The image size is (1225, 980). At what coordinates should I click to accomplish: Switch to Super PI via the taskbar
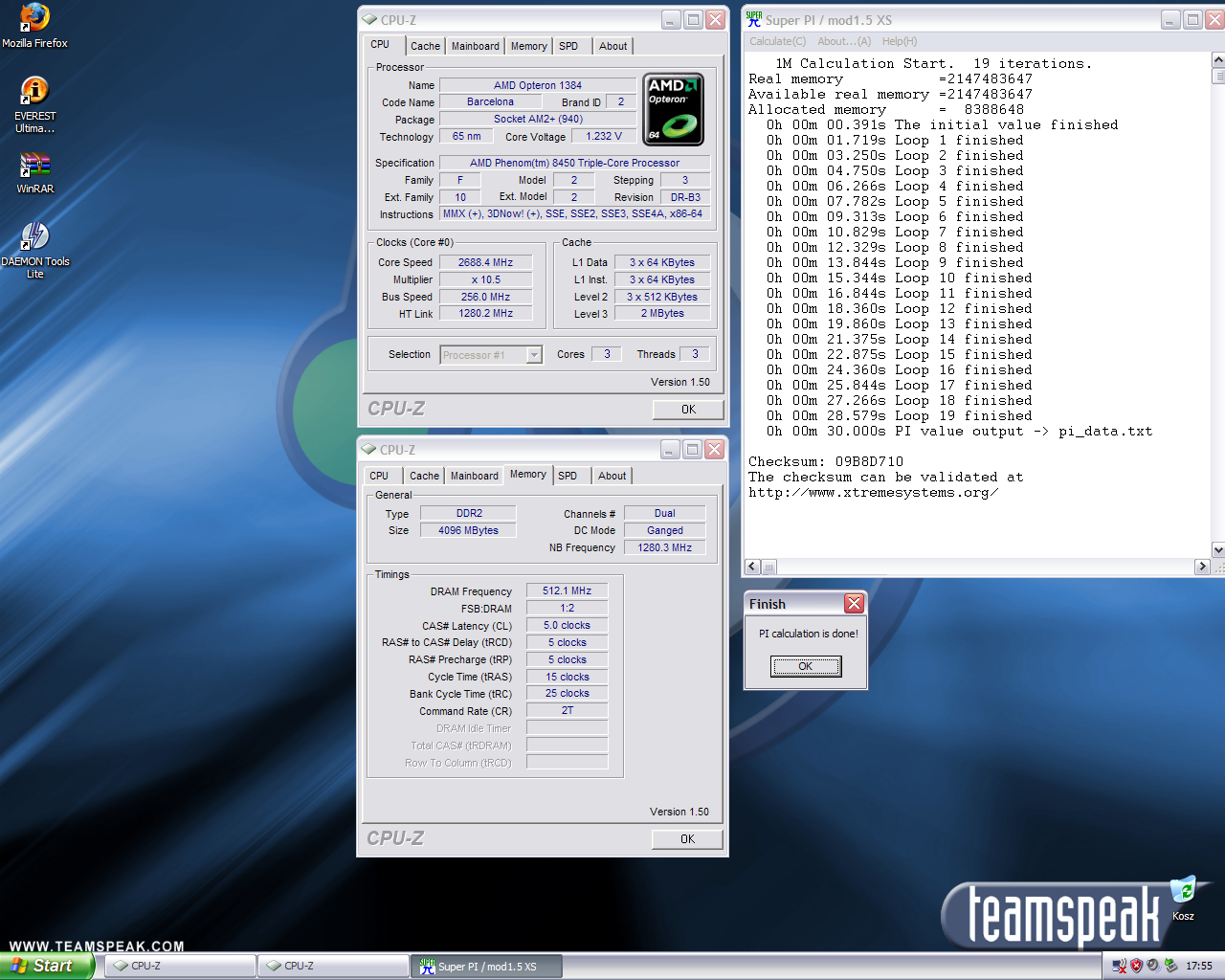click(486, 967)
